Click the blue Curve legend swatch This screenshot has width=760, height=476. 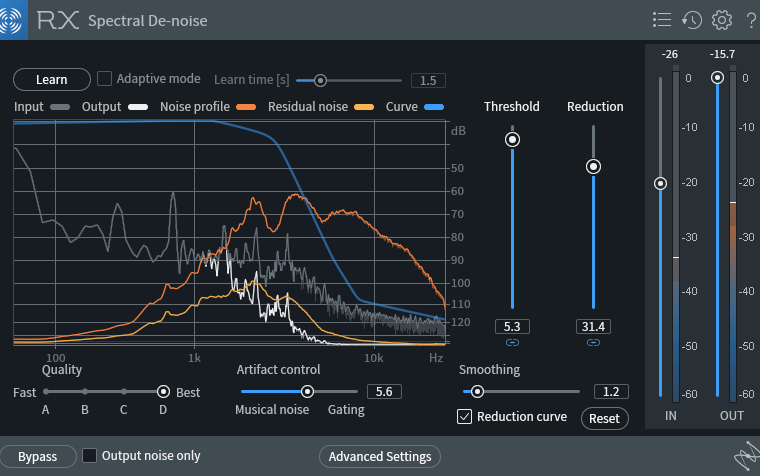point(434,107)
